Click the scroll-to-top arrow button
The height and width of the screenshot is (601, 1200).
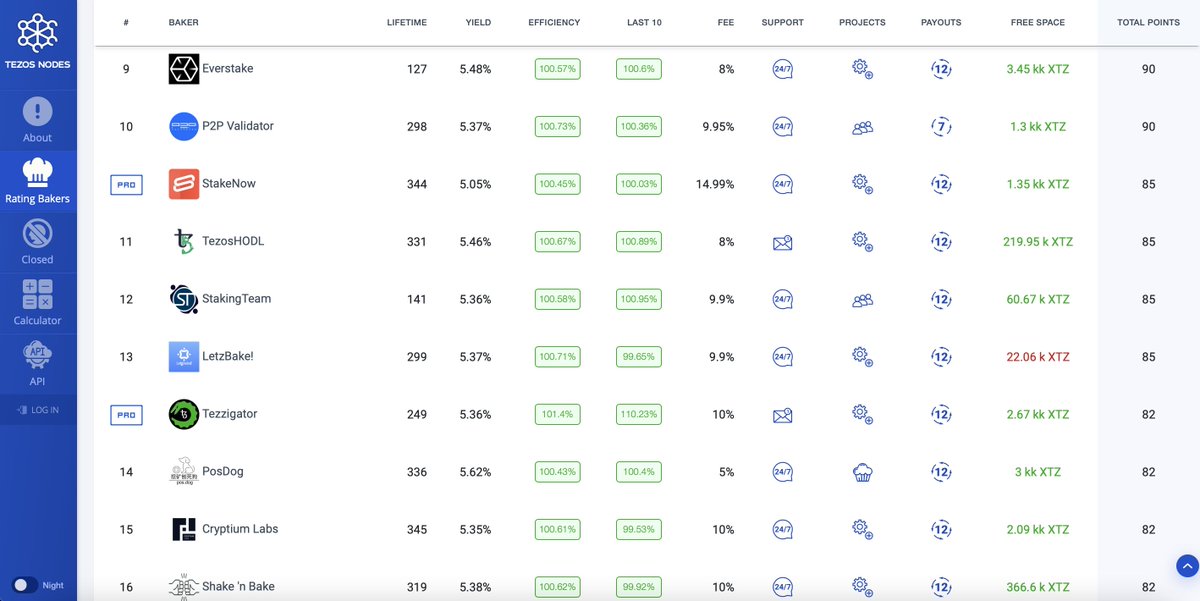tap(1187, 565)
